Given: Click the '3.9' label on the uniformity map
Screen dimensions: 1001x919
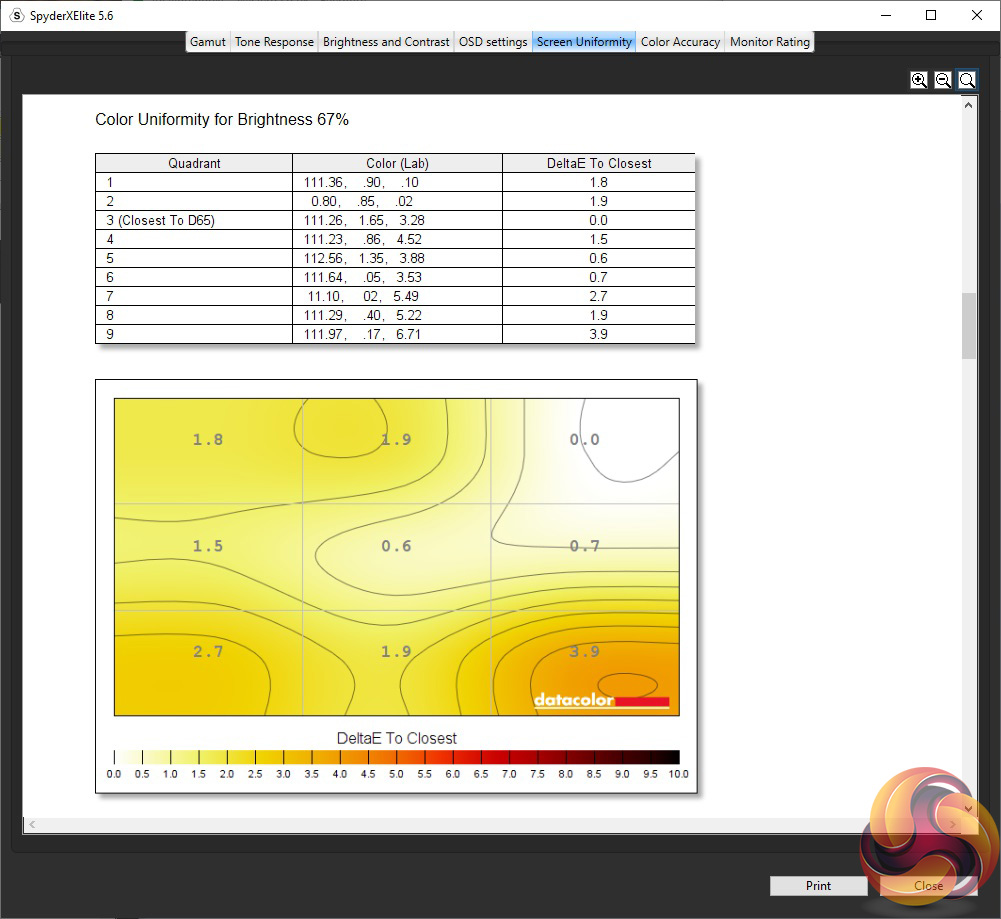Looking at the screenshot, I should pyautogui.click(x=585, y=652).
